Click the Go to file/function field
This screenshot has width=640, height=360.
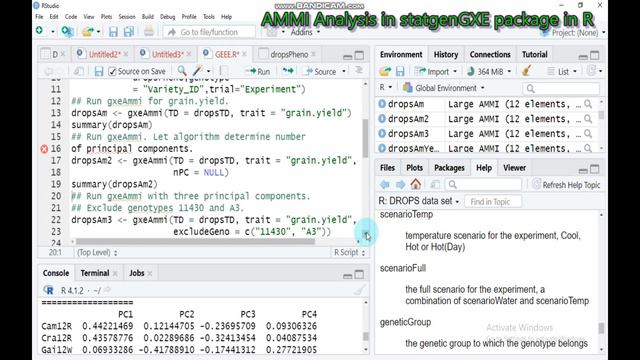209,32
